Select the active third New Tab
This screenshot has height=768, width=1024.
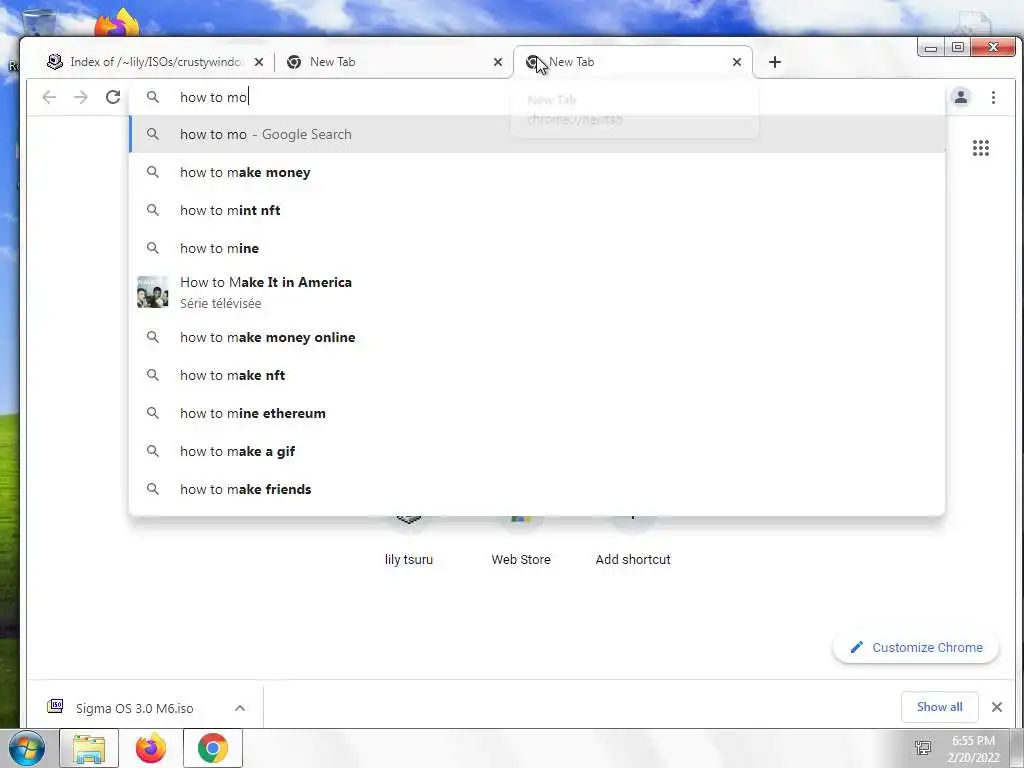click(x=632, y=62)
